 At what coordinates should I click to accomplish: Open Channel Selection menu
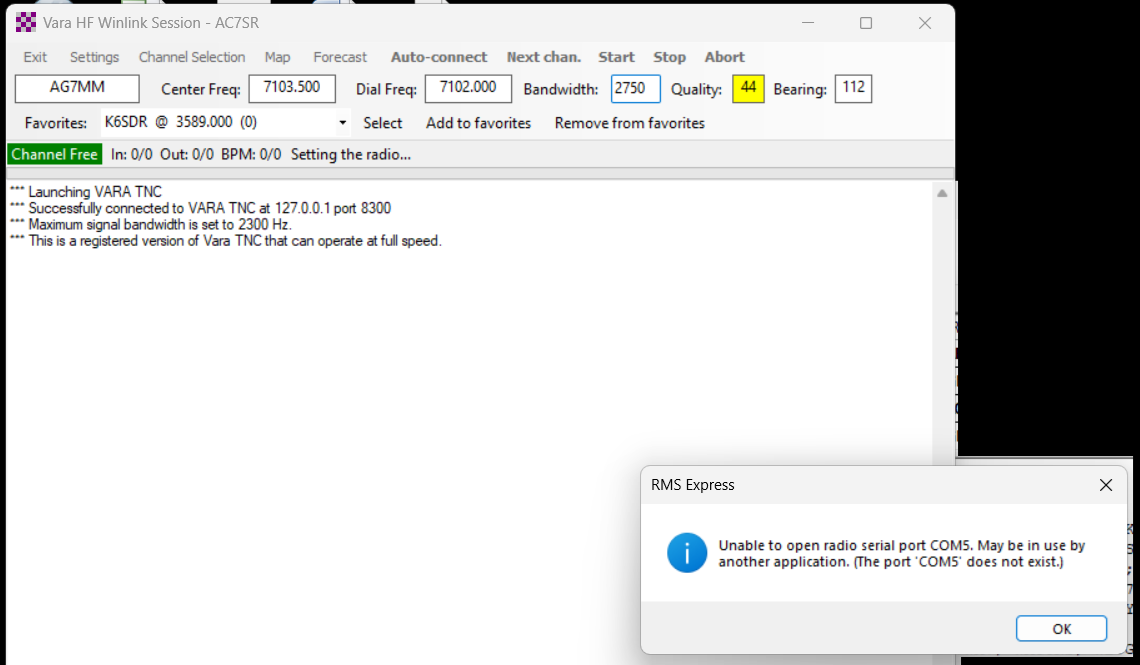[x=192, y=57]
